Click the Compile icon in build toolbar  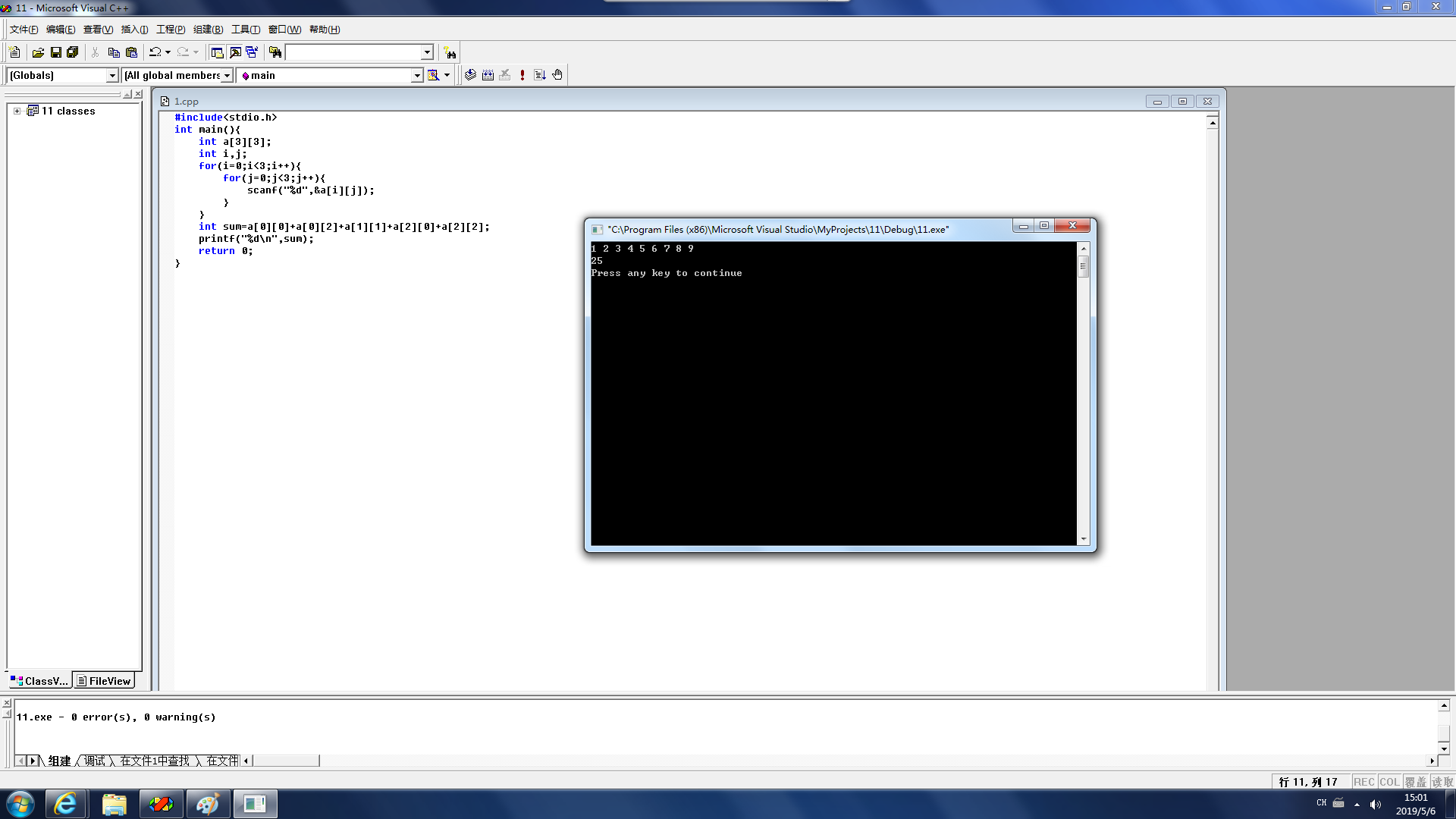pos(470,75)
